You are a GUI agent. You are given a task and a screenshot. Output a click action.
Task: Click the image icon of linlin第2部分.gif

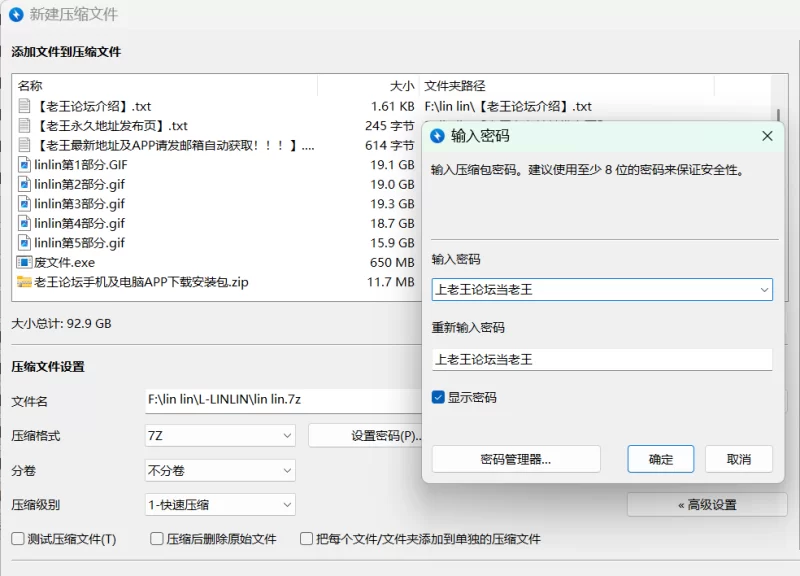click(x=24, y=184)
